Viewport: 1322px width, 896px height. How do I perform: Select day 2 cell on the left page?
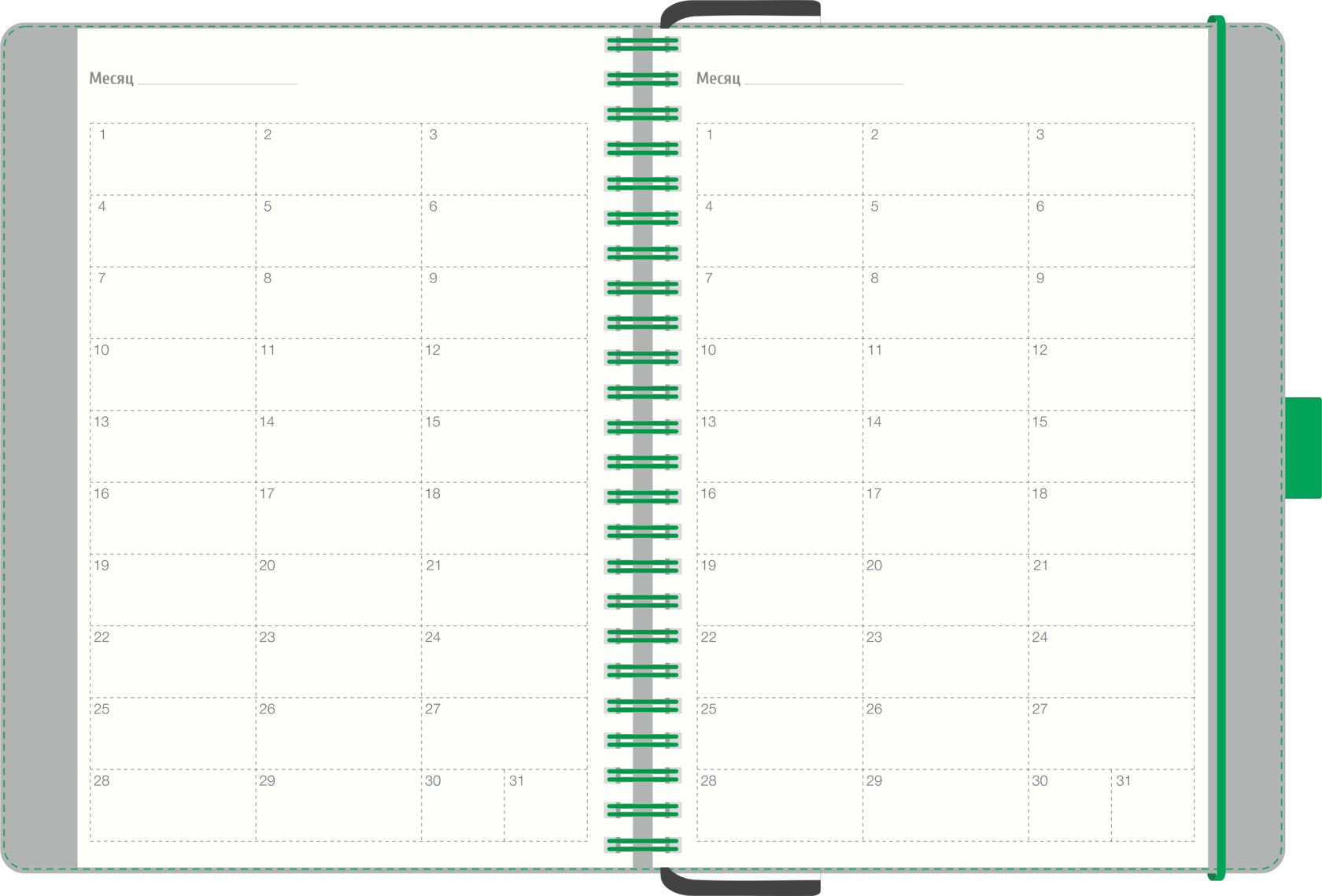[338, 159]
